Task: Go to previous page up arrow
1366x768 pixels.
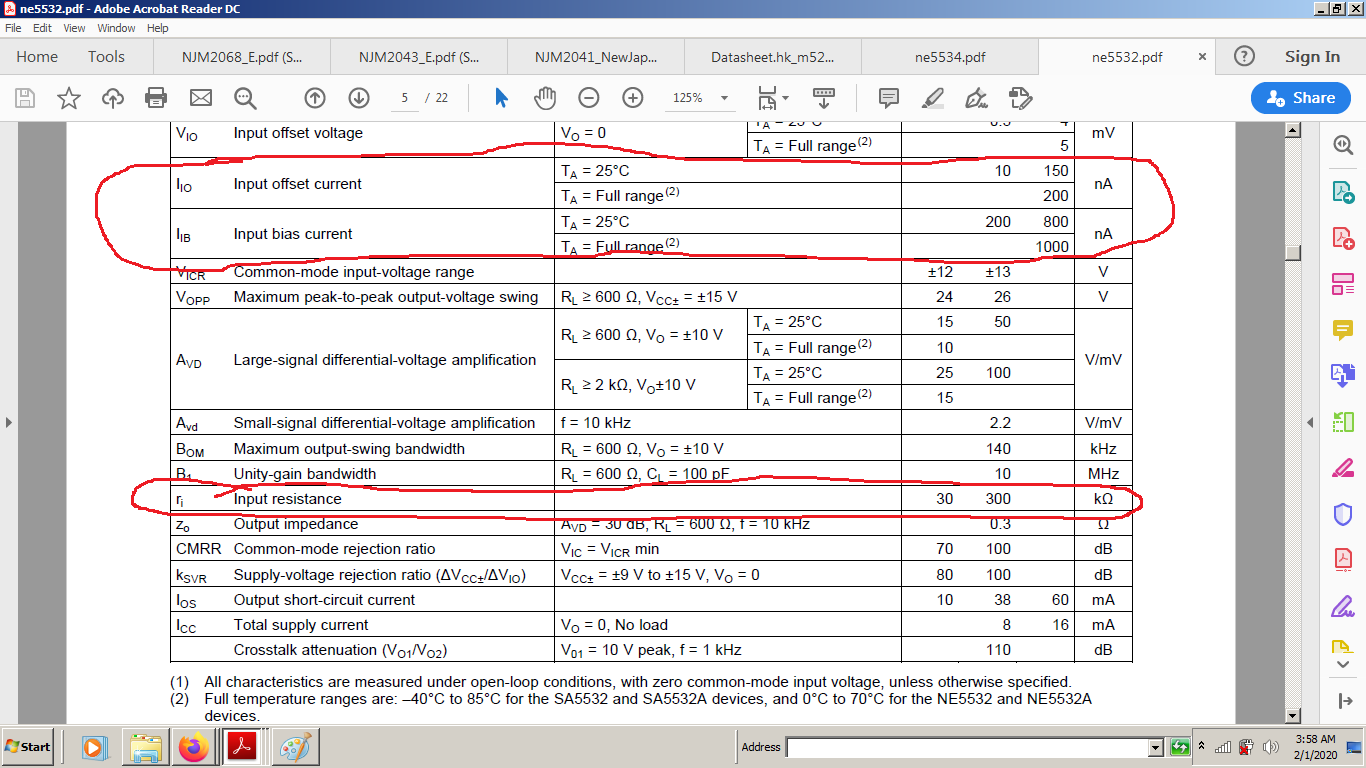Action: pyautogui.click(x=315, y=98)
